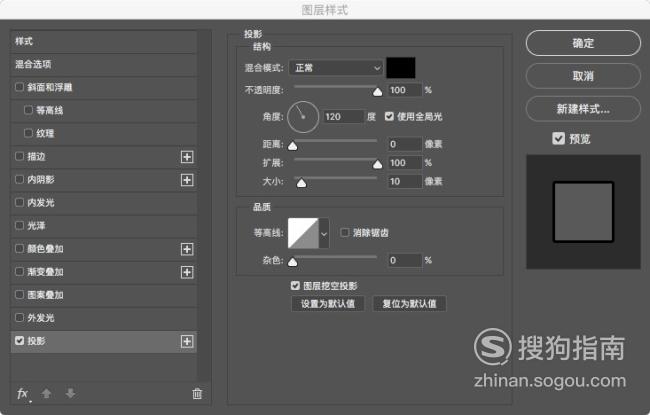The image size is (650, 415).
Task: Click the move effect down arrow
Action: (x=70, y=393)
